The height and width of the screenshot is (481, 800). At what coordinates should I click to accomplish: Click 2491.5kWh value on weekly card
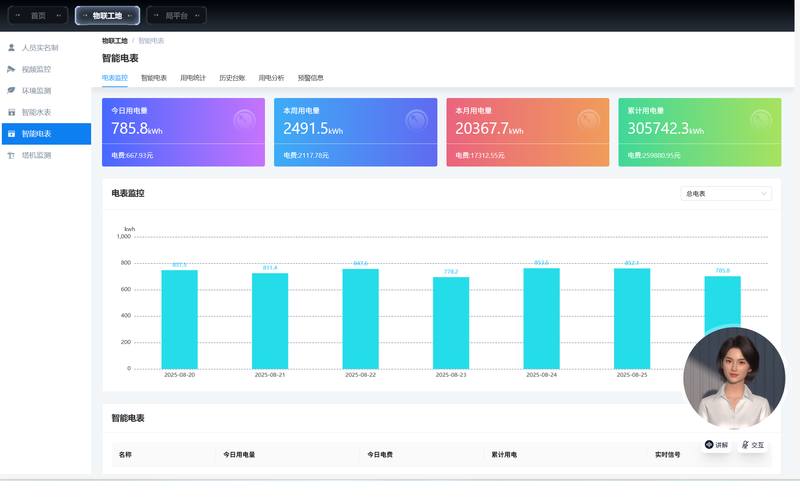tap(313, 129)
